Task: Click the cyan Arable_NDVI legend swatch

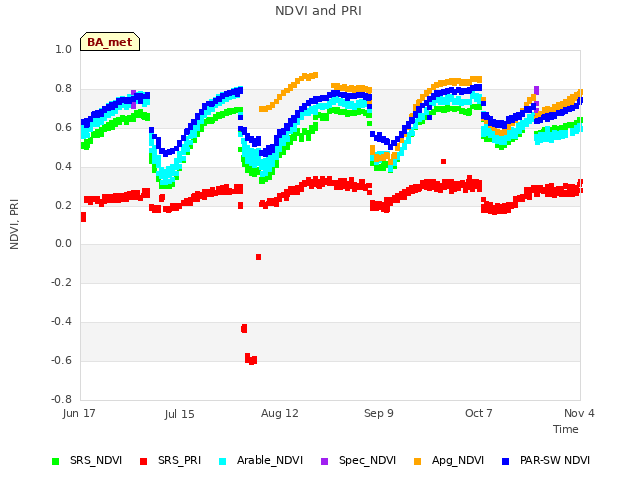Action: (222, 461)
